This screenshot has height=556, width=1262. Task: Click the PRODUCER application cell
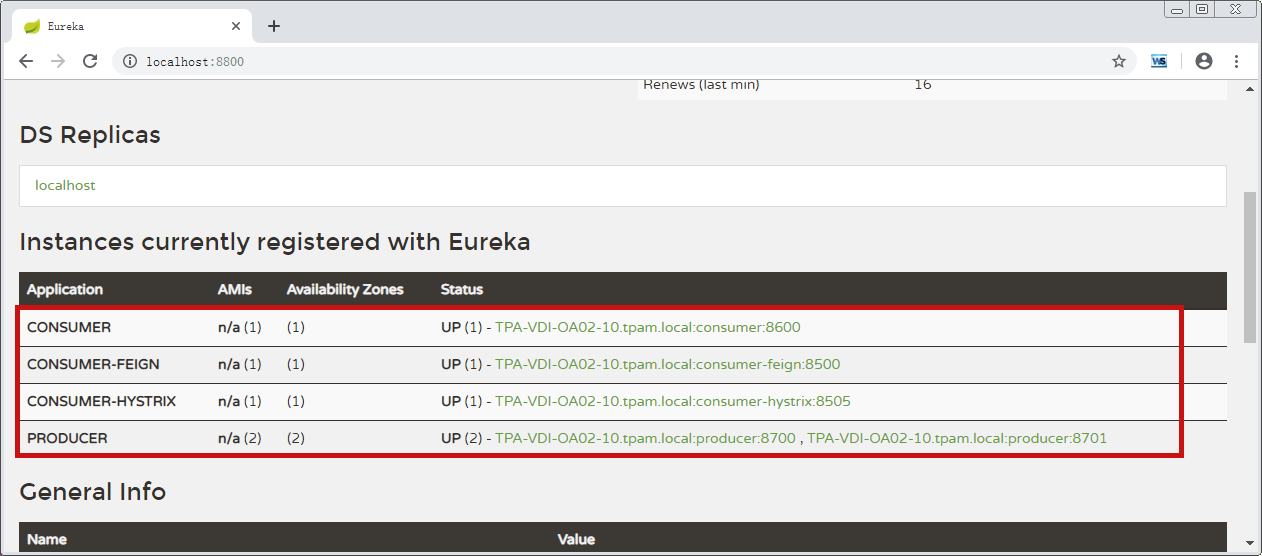[67, 438]
